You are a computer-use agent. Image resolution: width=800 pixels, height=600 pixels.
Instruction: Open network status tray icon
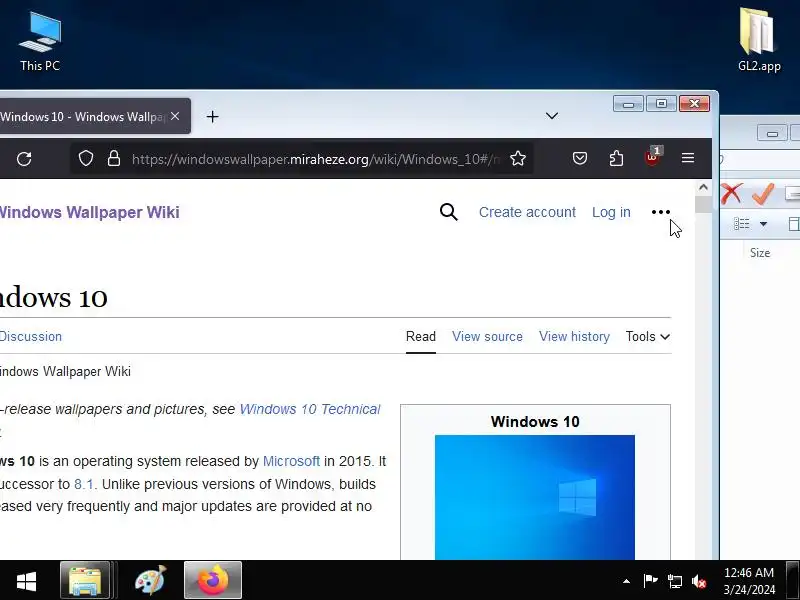674,581
